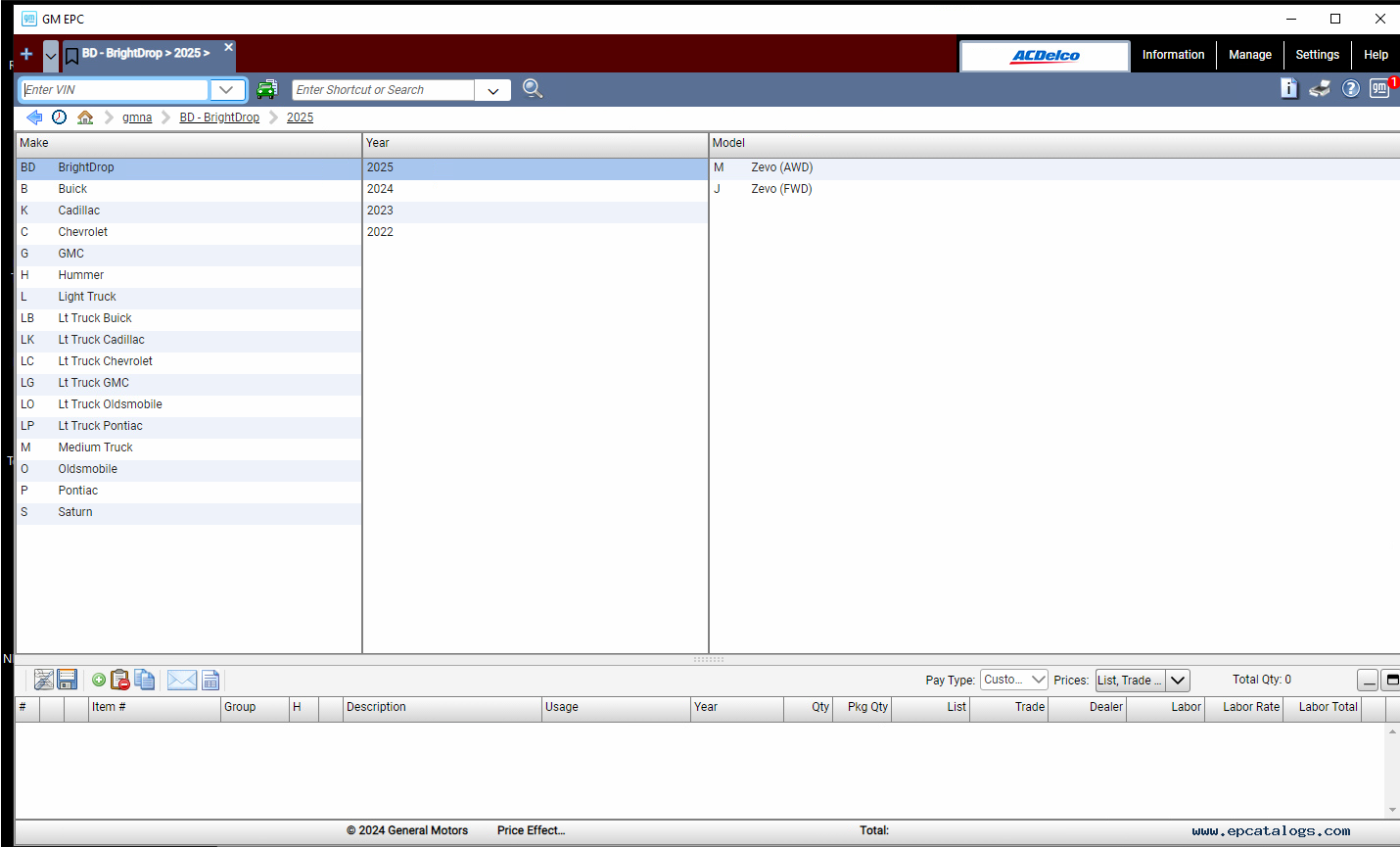Viewport: 1400px width, 847px height.
Task: Maximize the picklist panel button
Action: [1391, 680]
